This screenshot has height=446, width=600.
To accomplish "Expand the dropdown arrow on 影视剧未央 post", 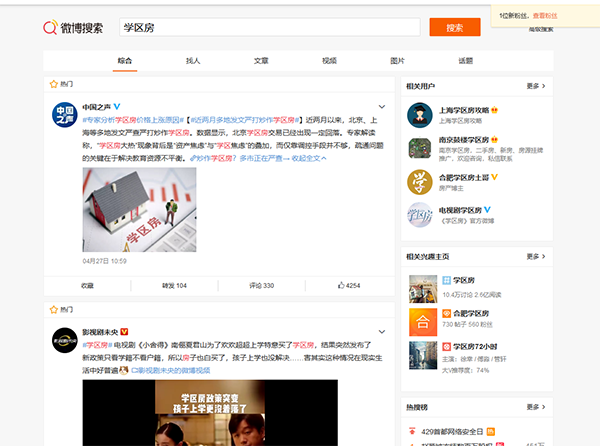I will tap(382, 332).
